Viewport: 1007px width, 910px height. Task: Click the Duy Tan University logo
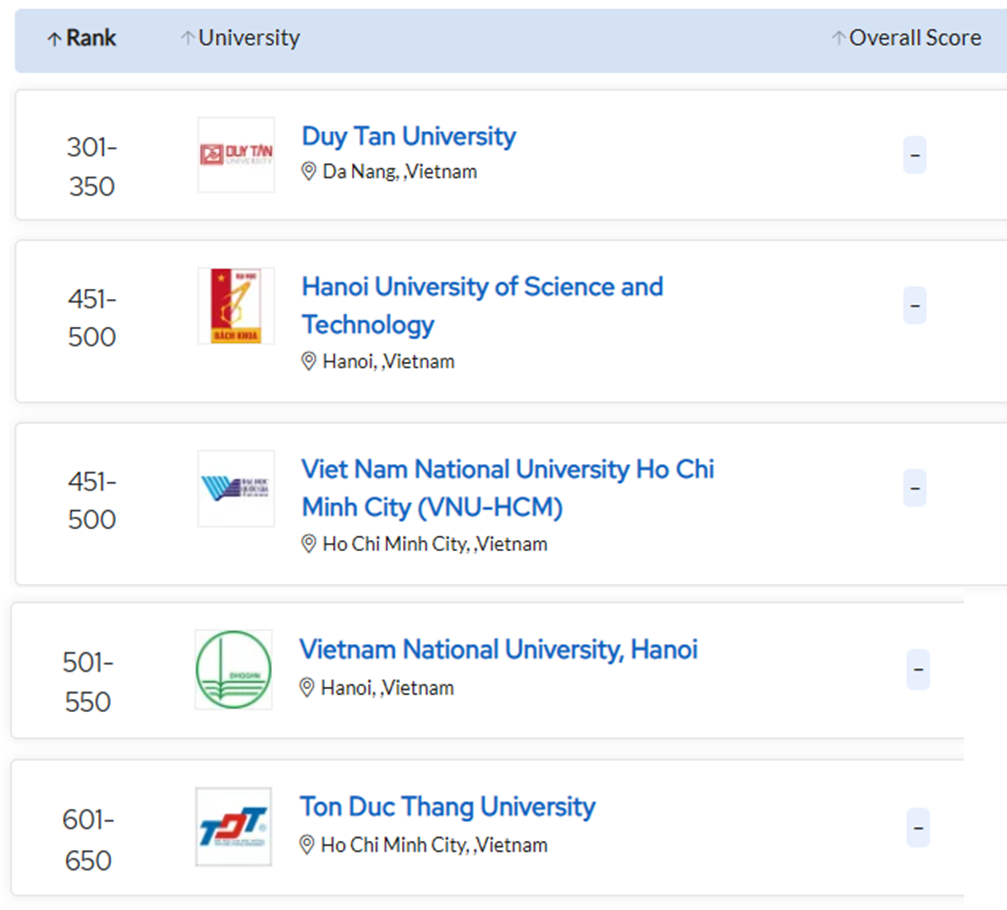(236, 155)
